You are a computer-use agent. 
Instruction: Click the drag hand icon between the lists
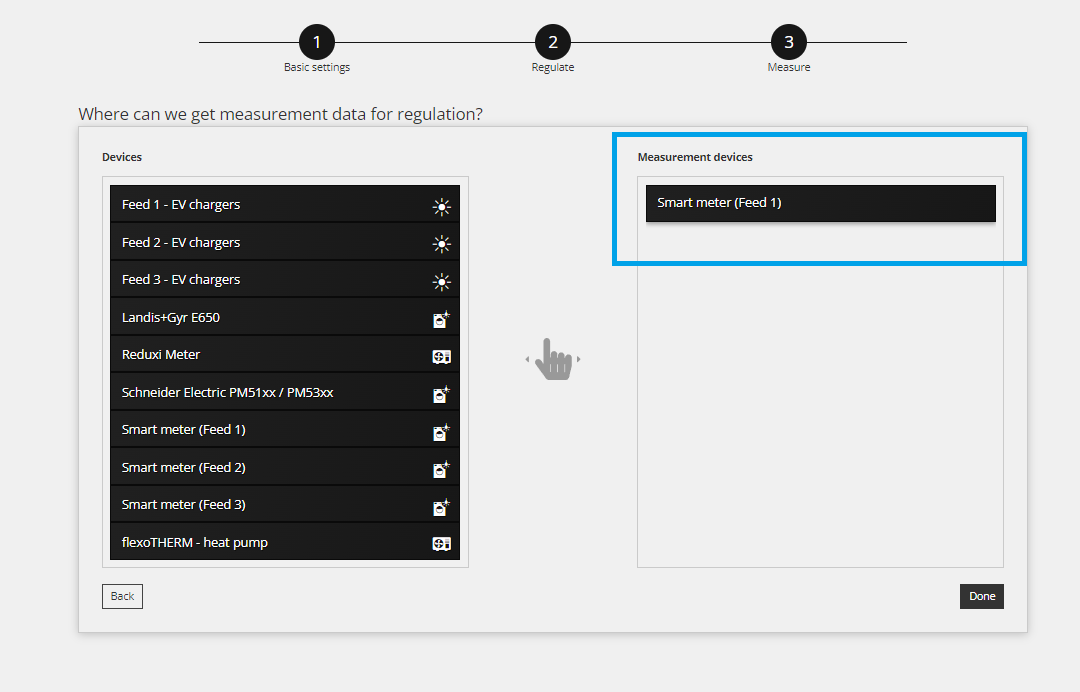click(553, 359)
